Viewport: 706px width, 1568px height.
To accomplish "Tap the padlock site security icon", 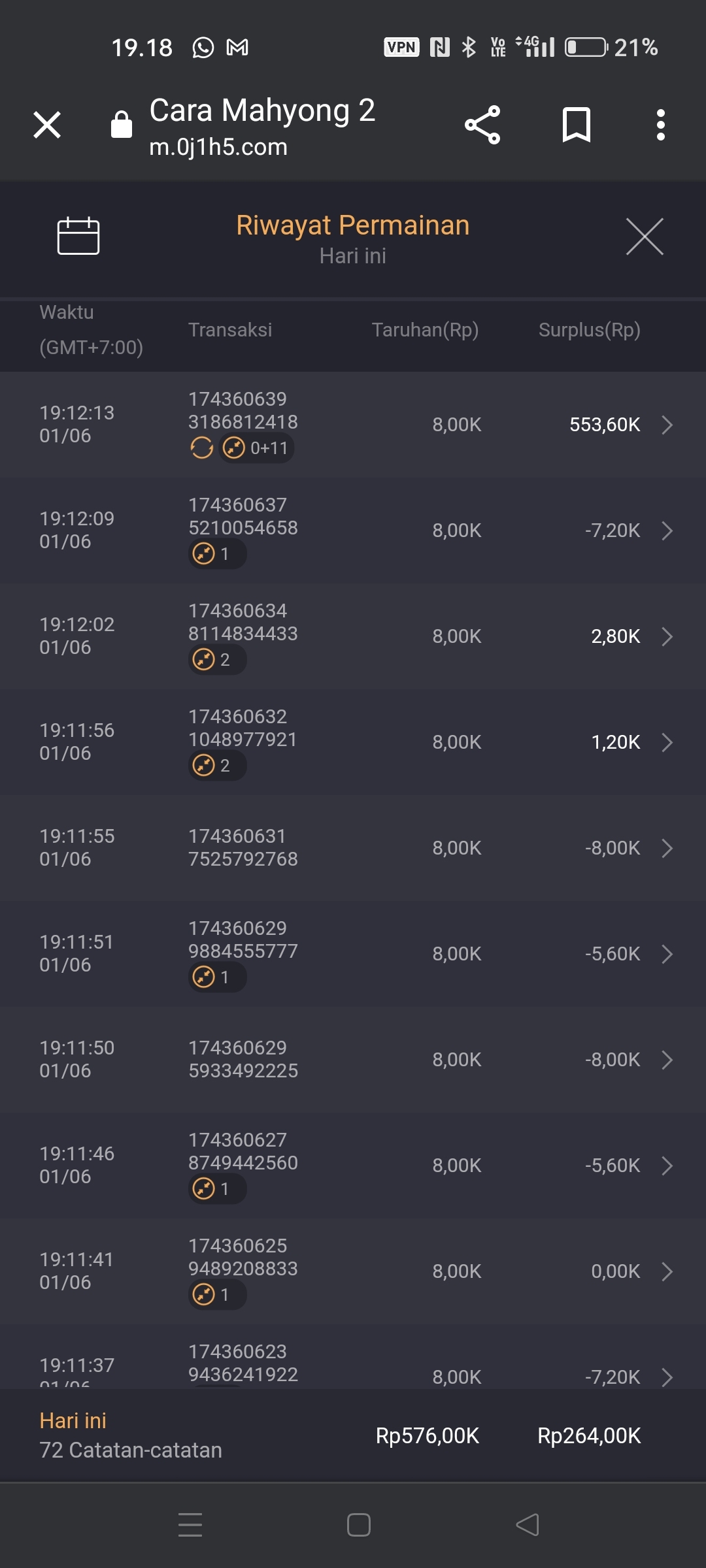I will (x=122, y=124).
